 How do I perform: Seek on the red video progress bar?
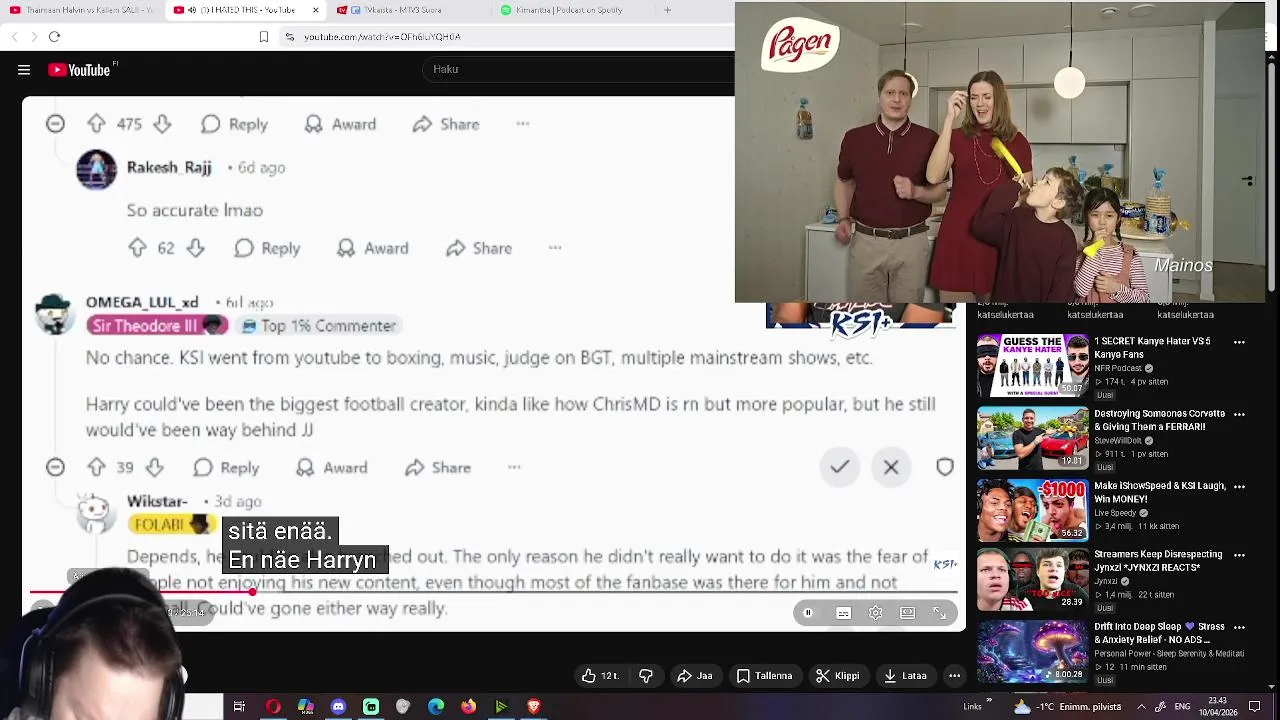pos(493,592)
